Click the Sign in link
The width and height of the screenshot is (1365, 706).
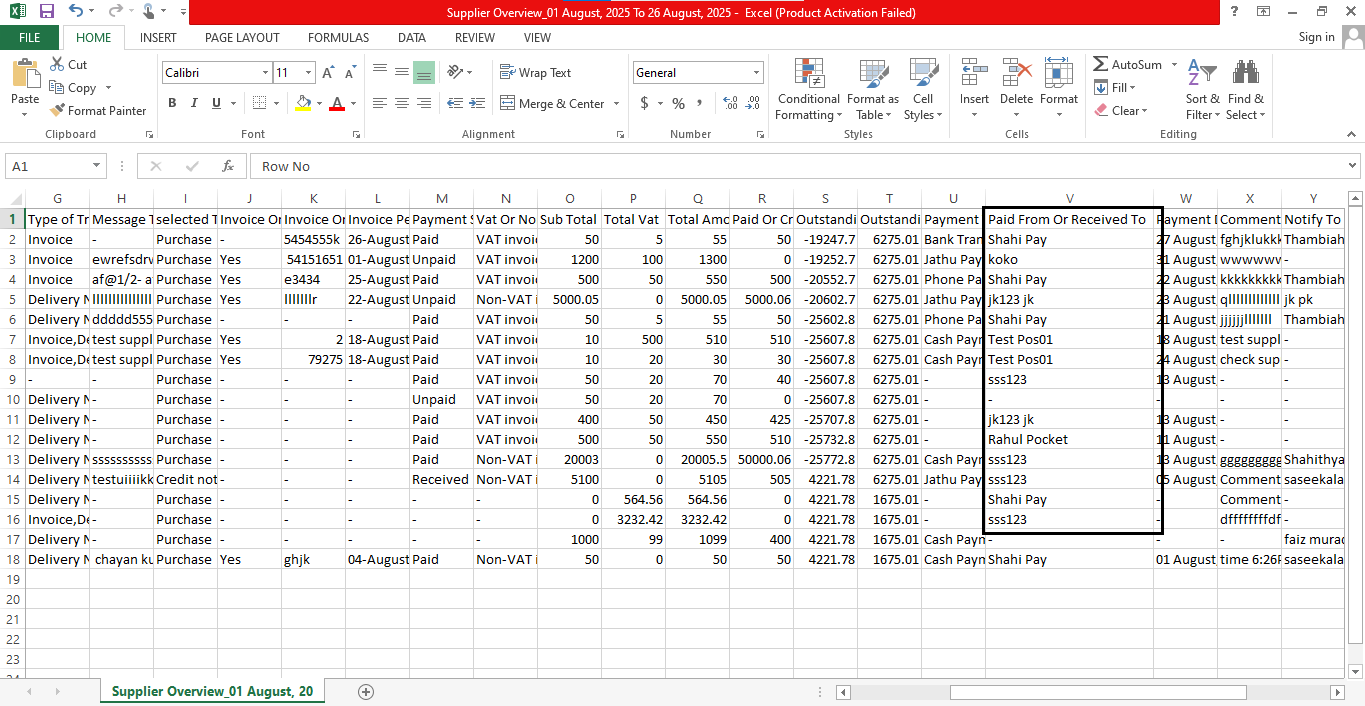click(x=1316, y=37)
